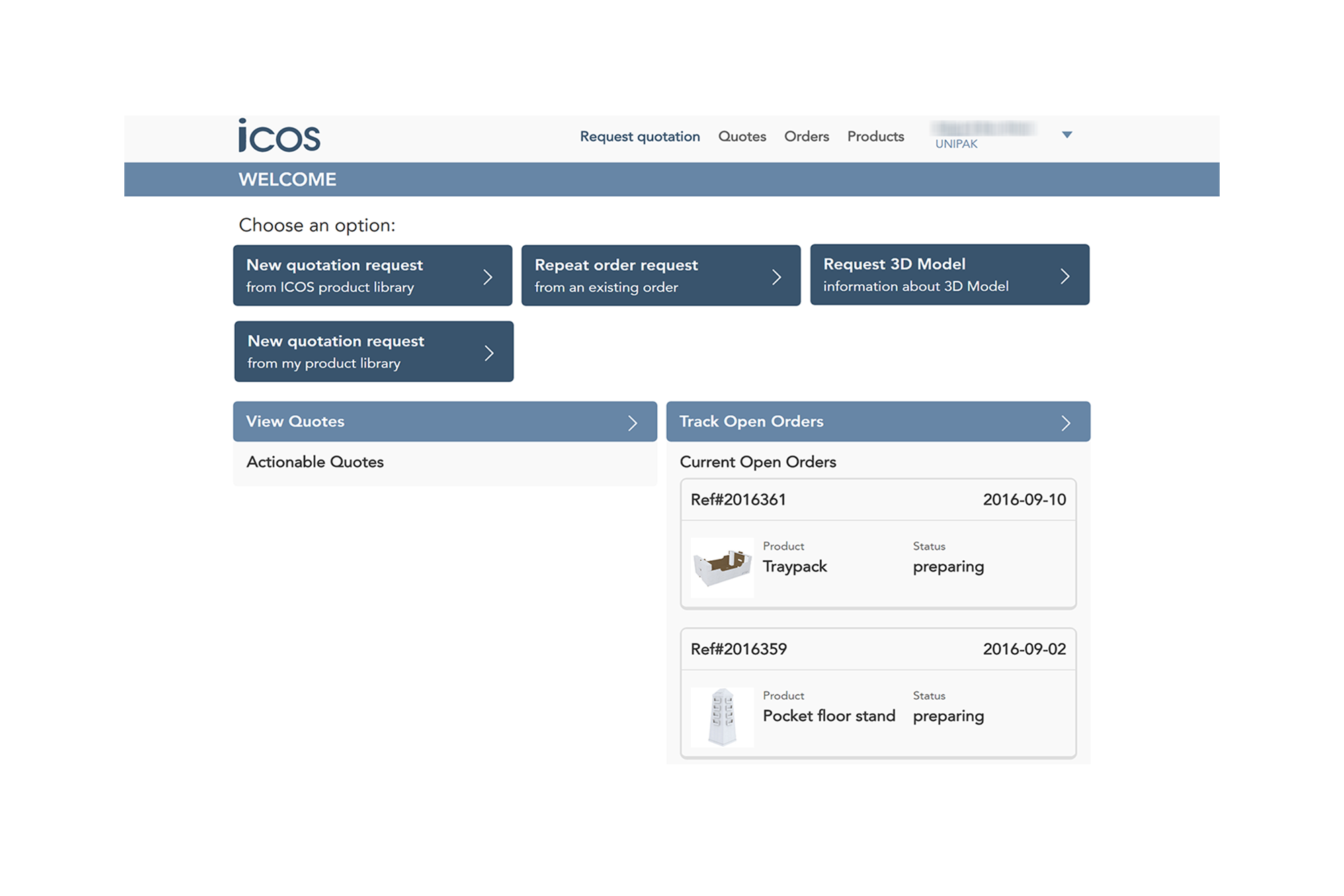Expand the UNIPAK account dropdown arrow
Screen dimensions: 1344x896
click(x=1066, y=135)
